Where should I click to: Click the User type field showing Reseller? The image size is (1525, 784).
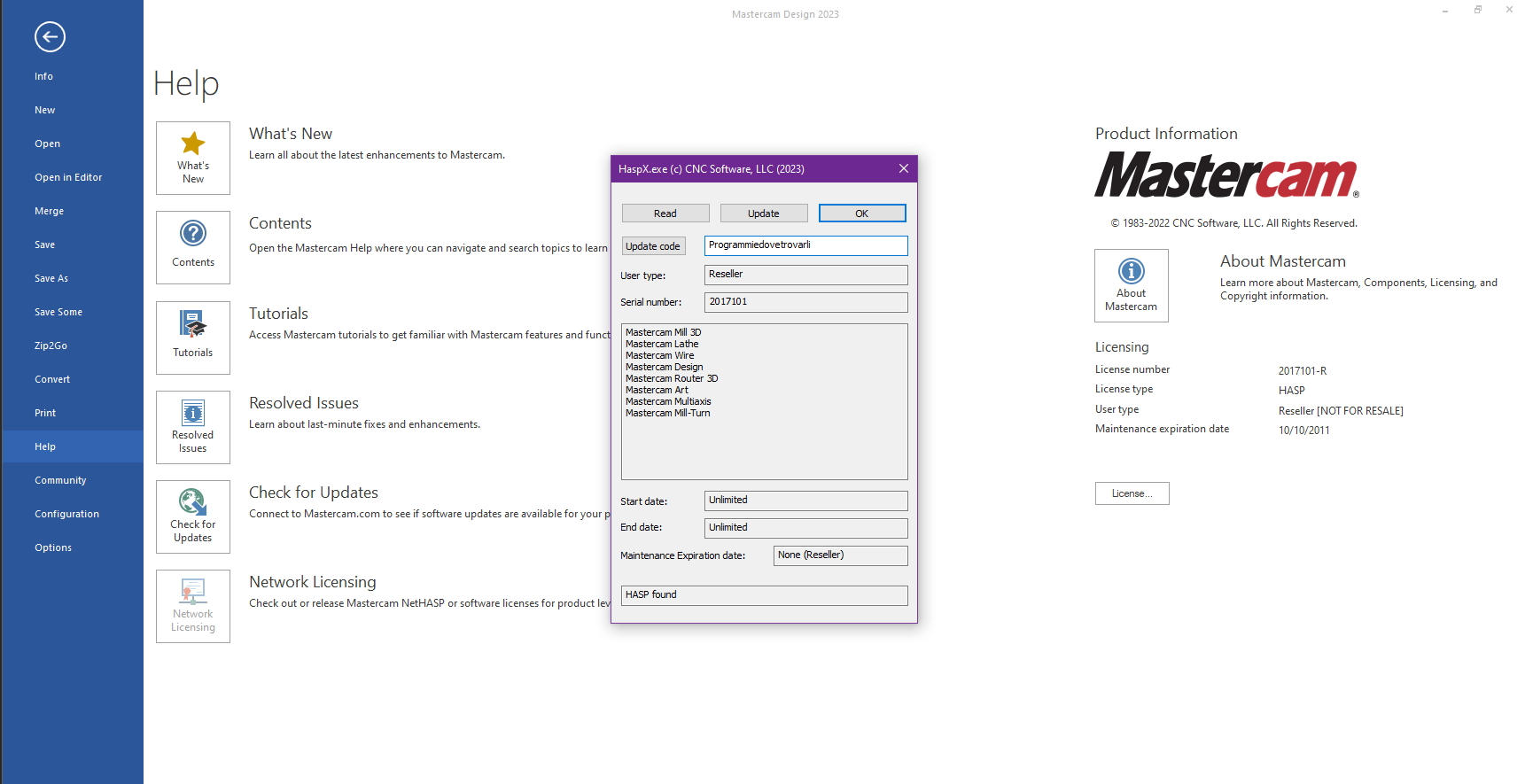(806, 275)
